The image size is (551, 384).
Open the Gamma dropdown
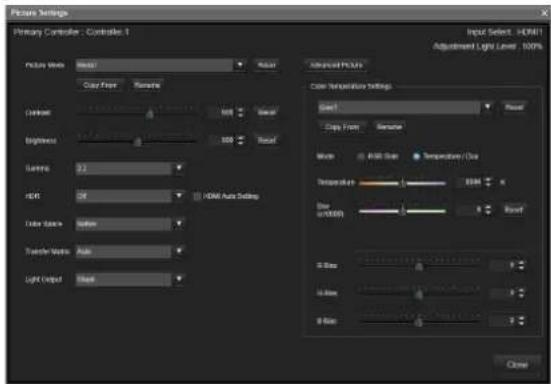tap(130, 168)
